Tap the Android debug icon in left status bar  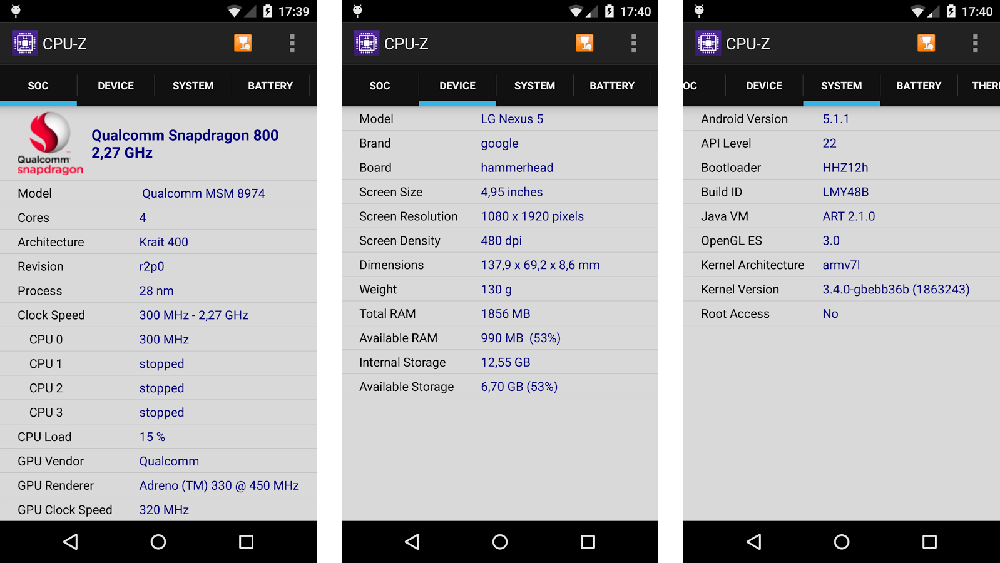click(15, 11)
